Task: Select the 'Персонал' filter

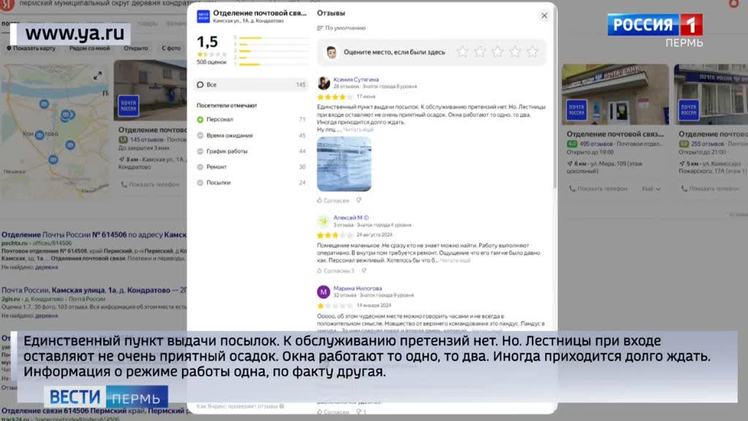Action: click(x=251, y=119)
